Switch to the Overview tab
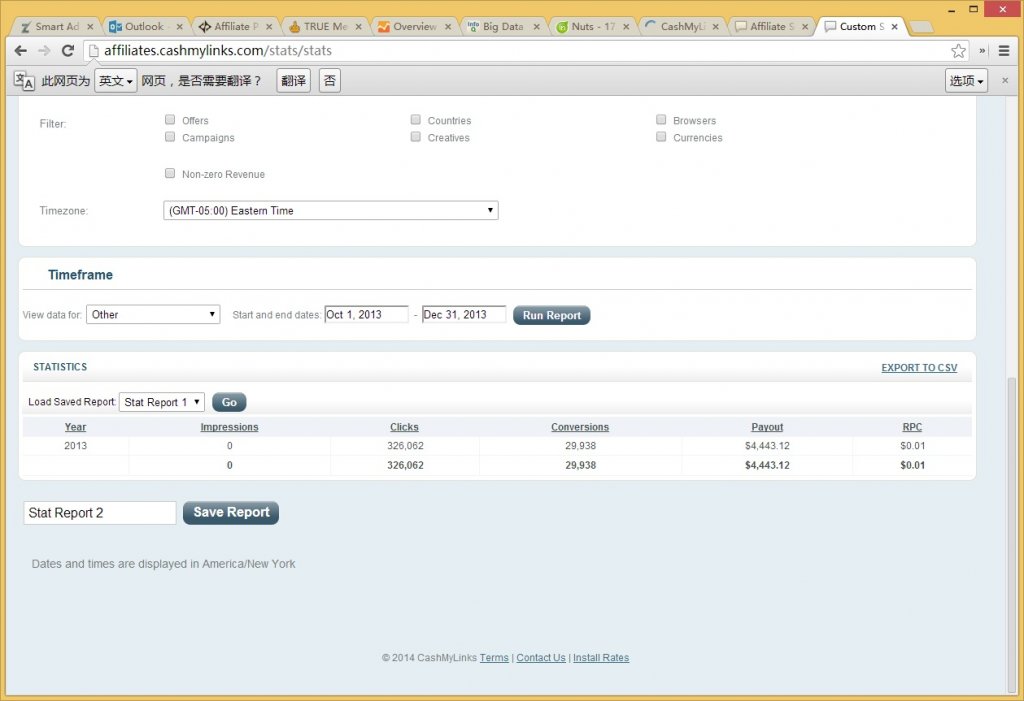The image size is (1024, 701). coord(414,27)
